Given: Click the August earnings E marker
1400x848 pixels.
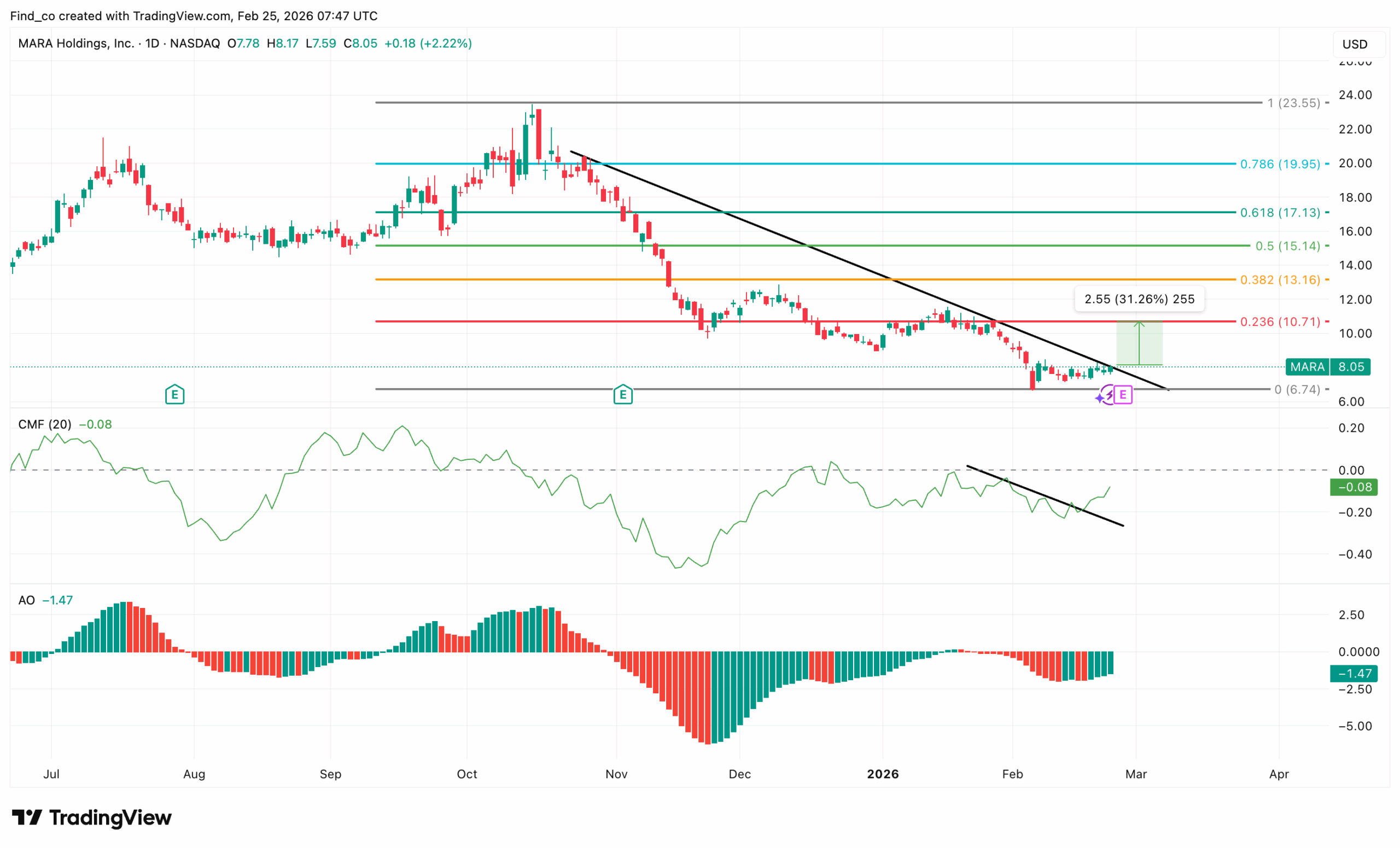Looking at the screenshot, I should click(174, 394).
